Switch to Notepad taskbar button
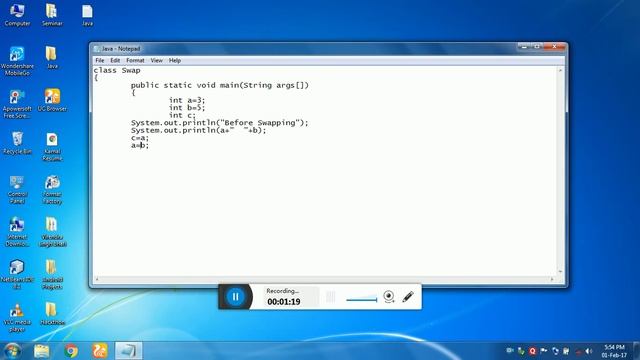Image resolution: width=640 pixels, height=360 pixels. coord(129,351)
